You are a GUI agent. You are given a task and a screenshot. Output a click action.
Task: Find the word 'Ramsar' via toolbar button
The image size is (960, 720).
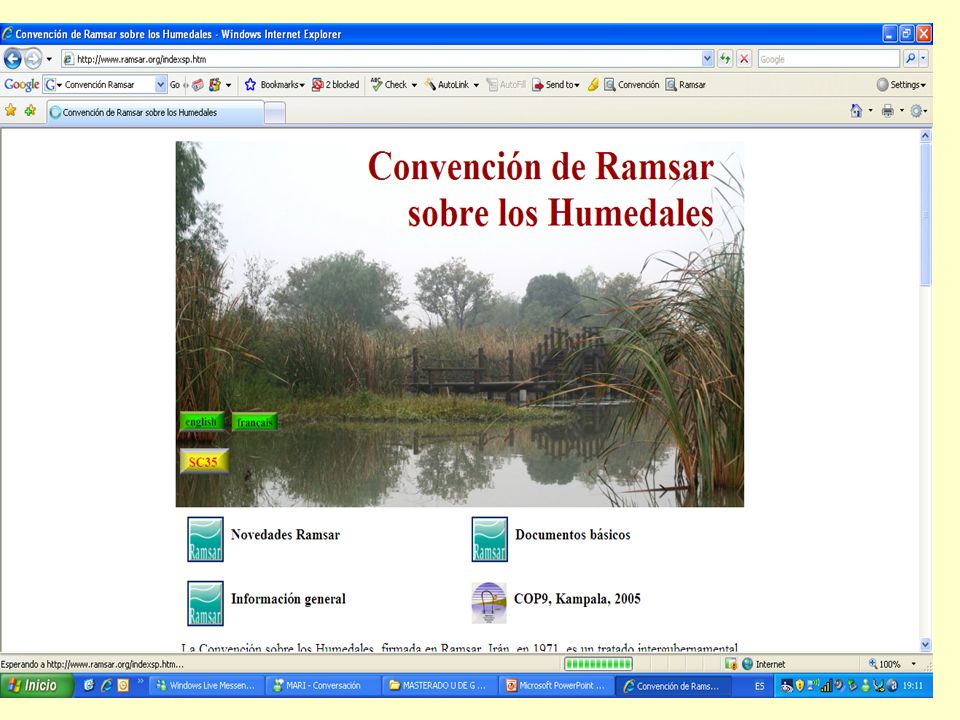(686, 84)
